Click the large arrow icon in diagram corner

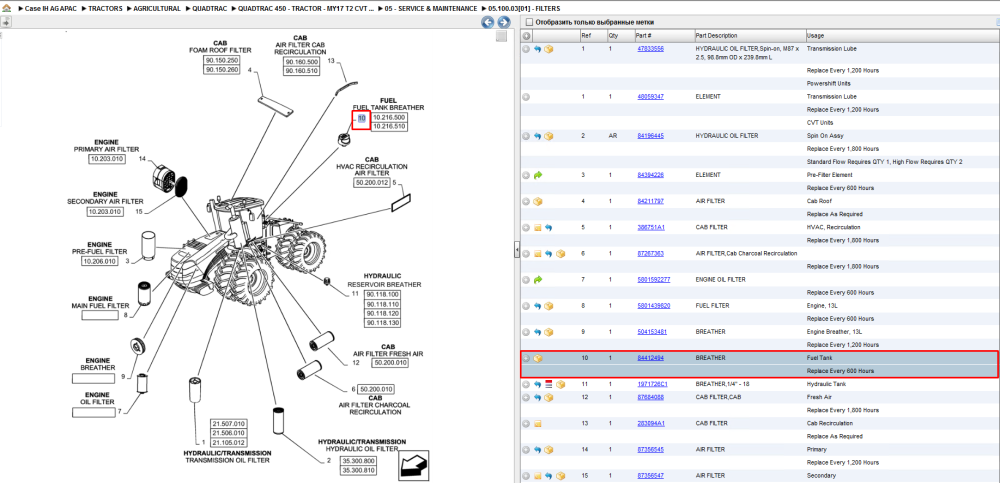tap(413, 465)
